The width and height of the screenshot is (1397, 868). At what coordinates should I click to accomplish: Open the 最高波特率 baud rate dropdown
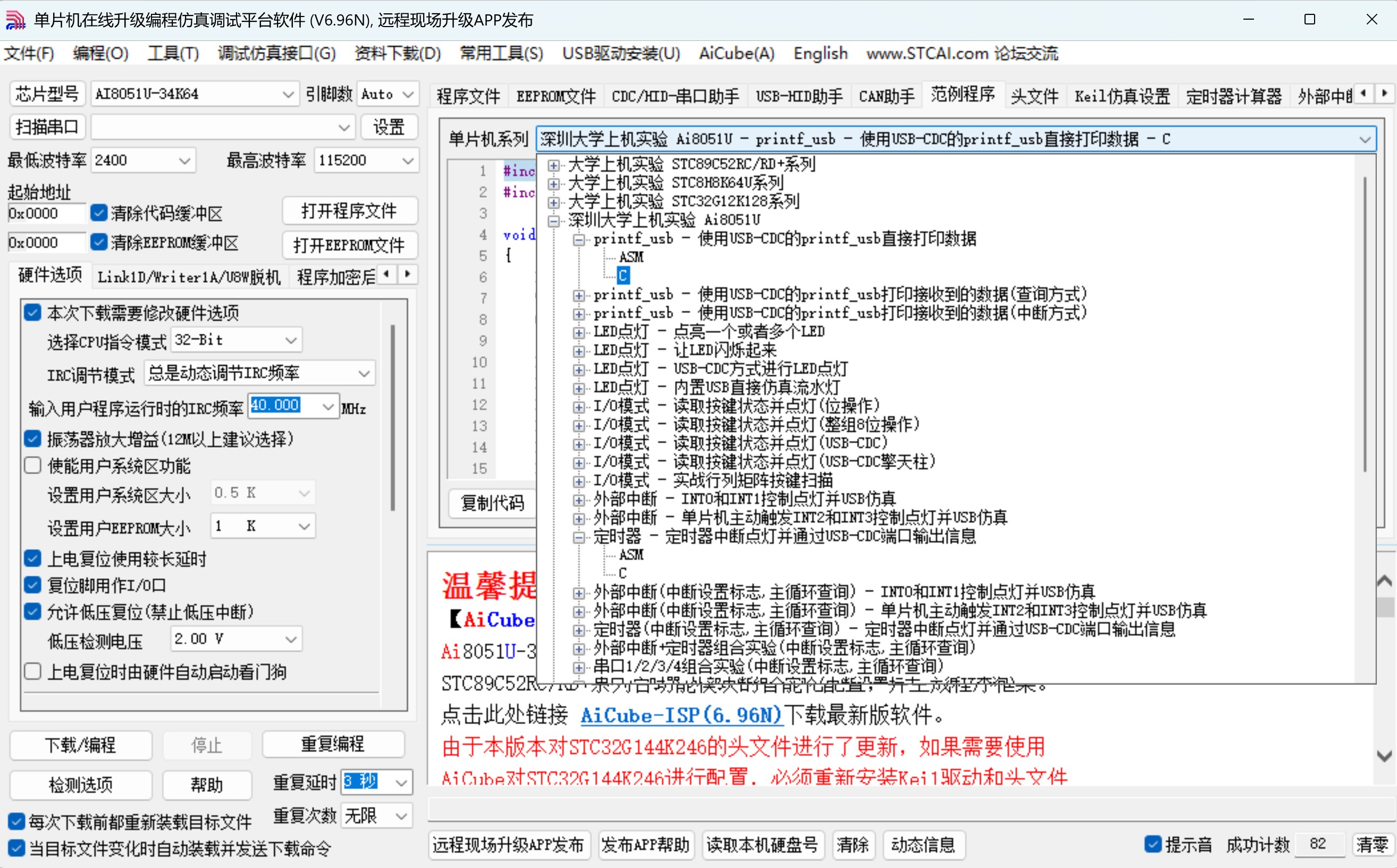408,160
